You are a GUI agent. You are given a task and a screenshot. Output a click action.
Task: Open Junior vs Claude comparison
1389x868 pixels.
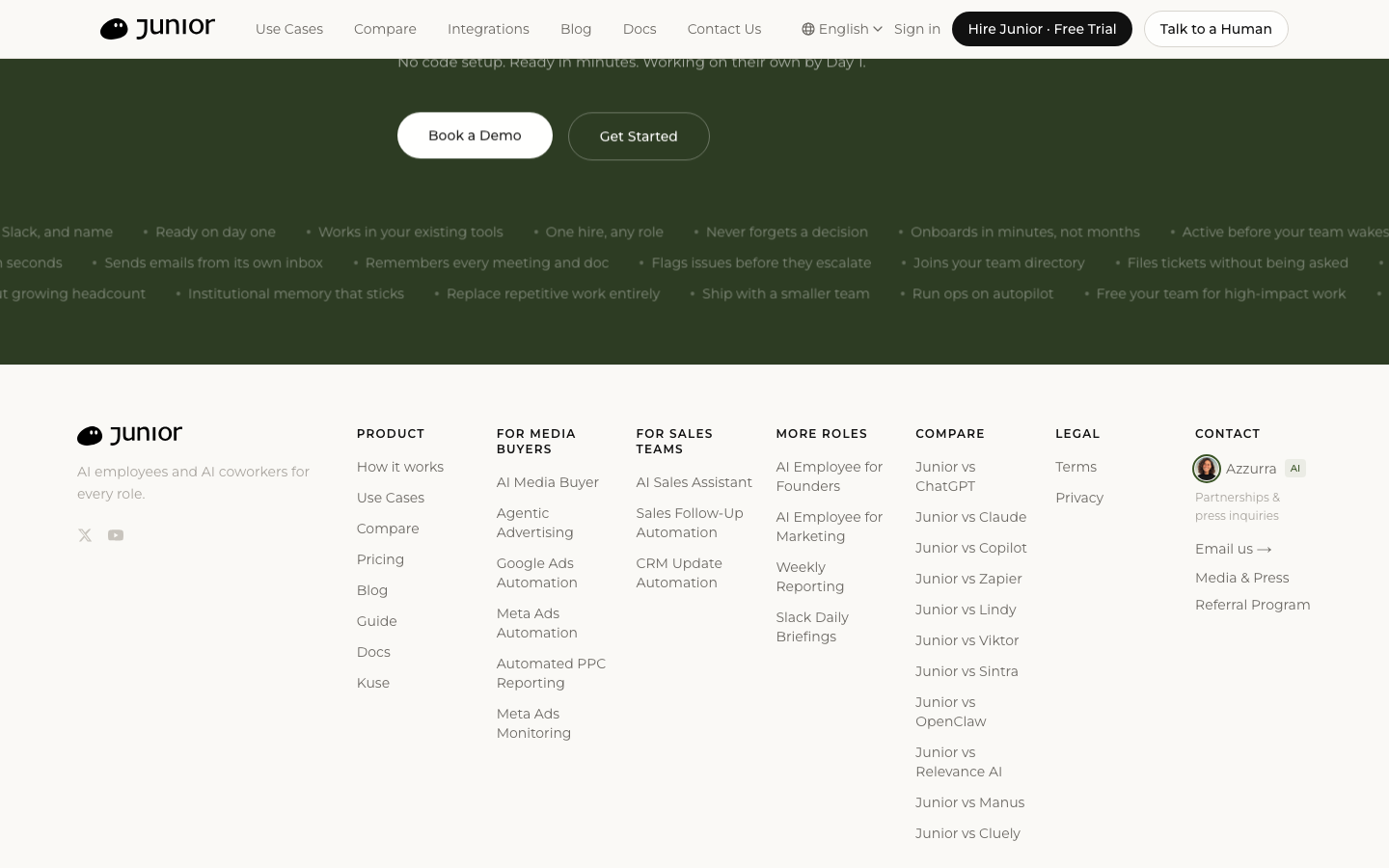pyautogui.click(x=971, y=517)
